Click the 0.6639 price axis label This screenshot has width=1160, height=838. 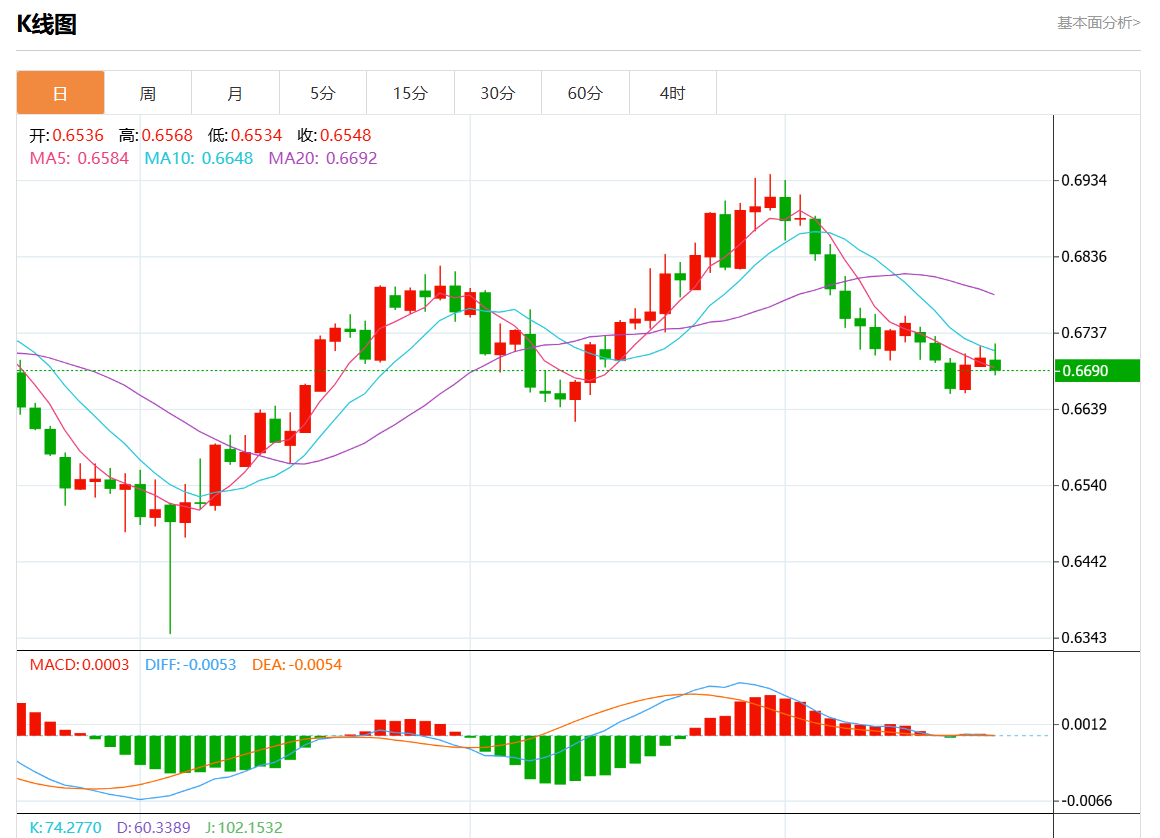pos(1084,409)
